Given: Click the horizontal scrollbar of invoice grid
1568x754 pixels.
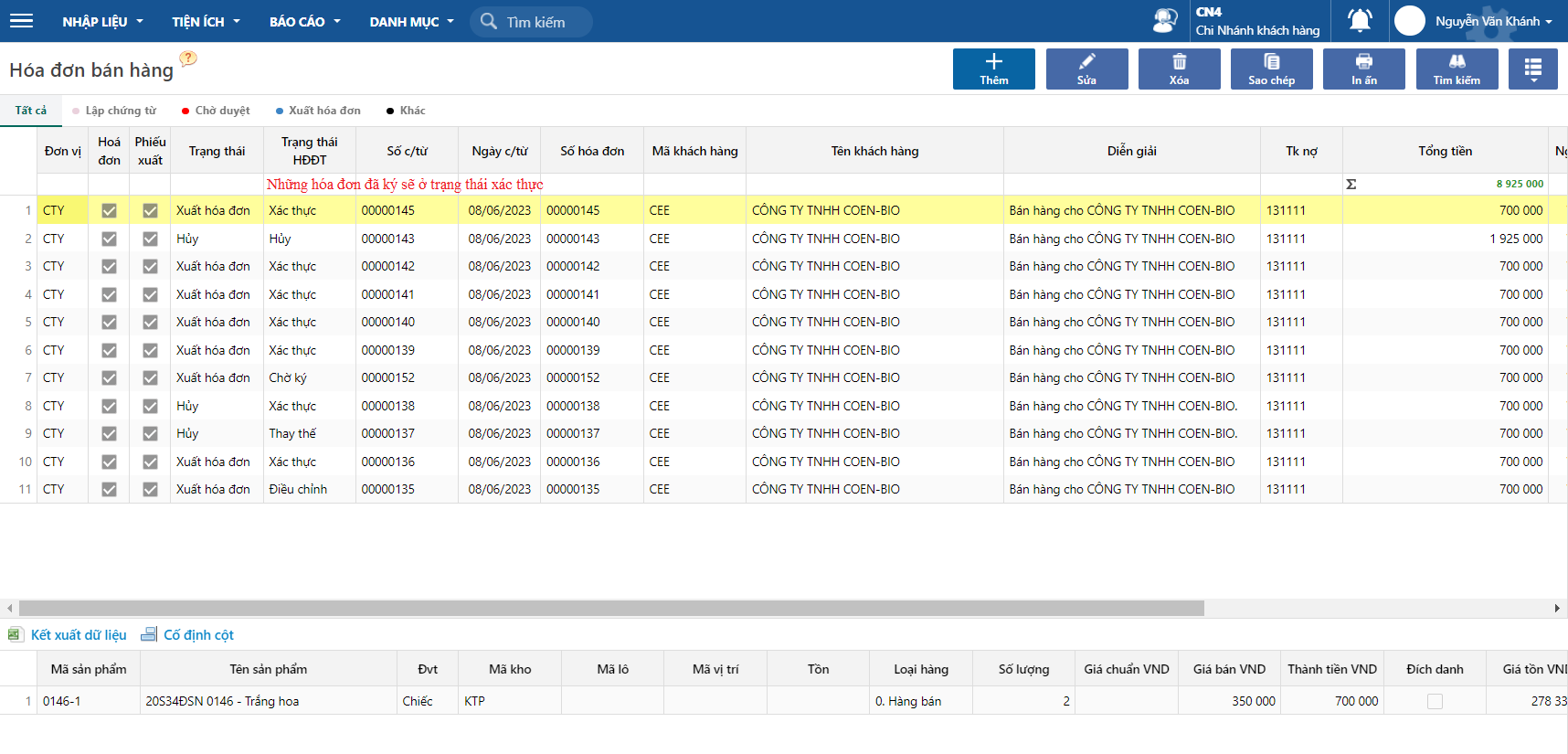Looking at the screenshot, I should point(610,609).
